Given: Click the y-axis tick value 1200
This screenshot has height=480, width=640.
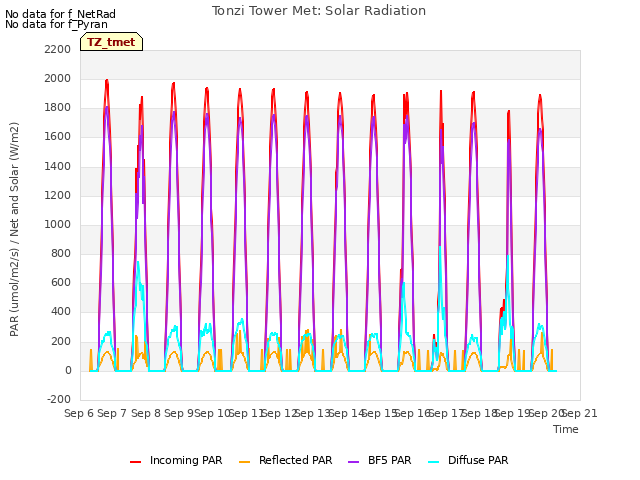Looking at the screenshot, I should (x=58, y=195).
